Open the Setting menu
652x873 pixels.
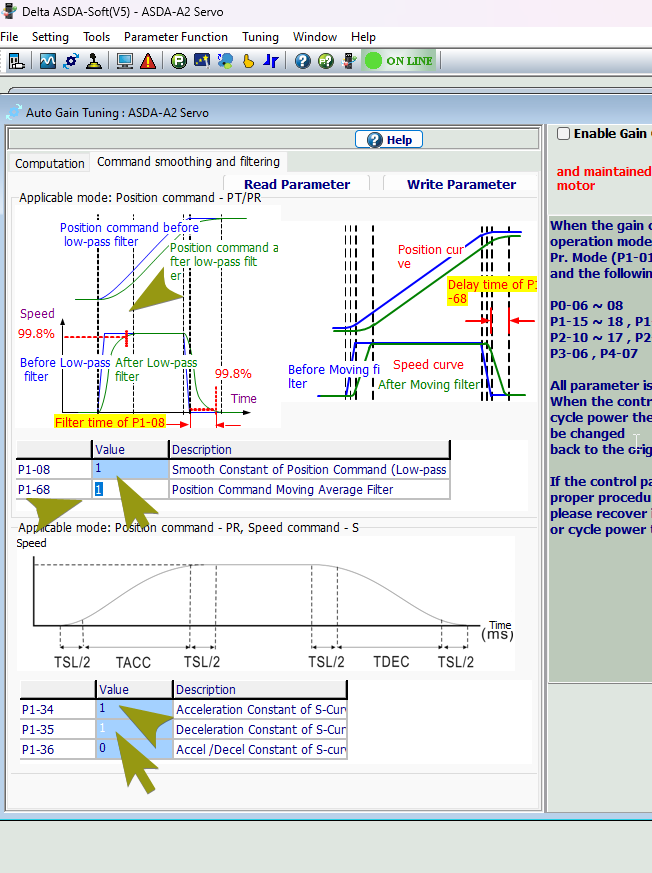coord(50,37)
